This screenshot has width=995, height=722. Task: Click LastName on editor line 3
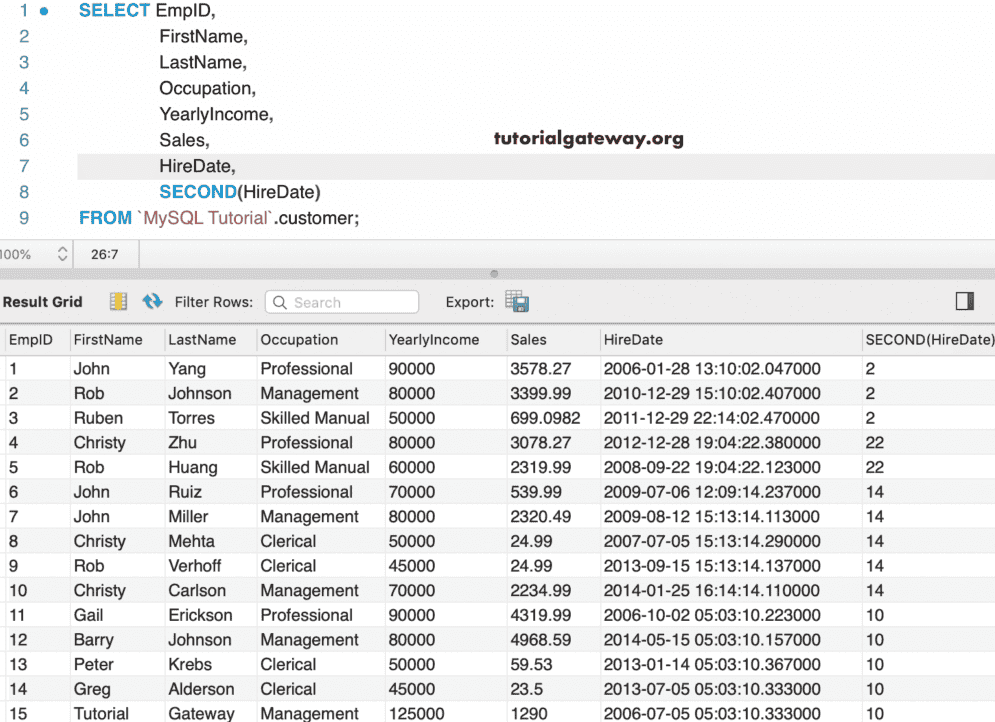pos(201,62)
